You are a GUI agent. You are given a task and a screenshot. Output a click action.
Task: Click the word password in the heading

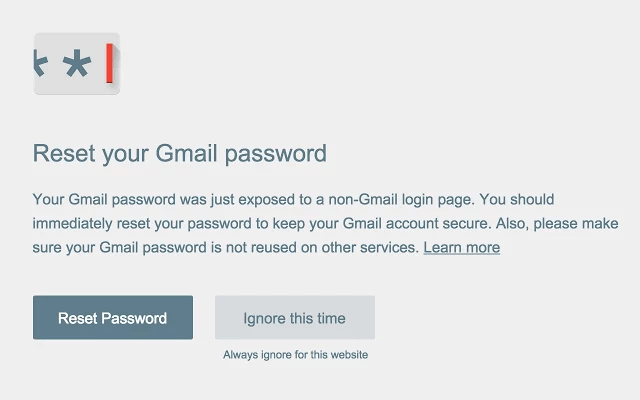(x=276, y=155)
